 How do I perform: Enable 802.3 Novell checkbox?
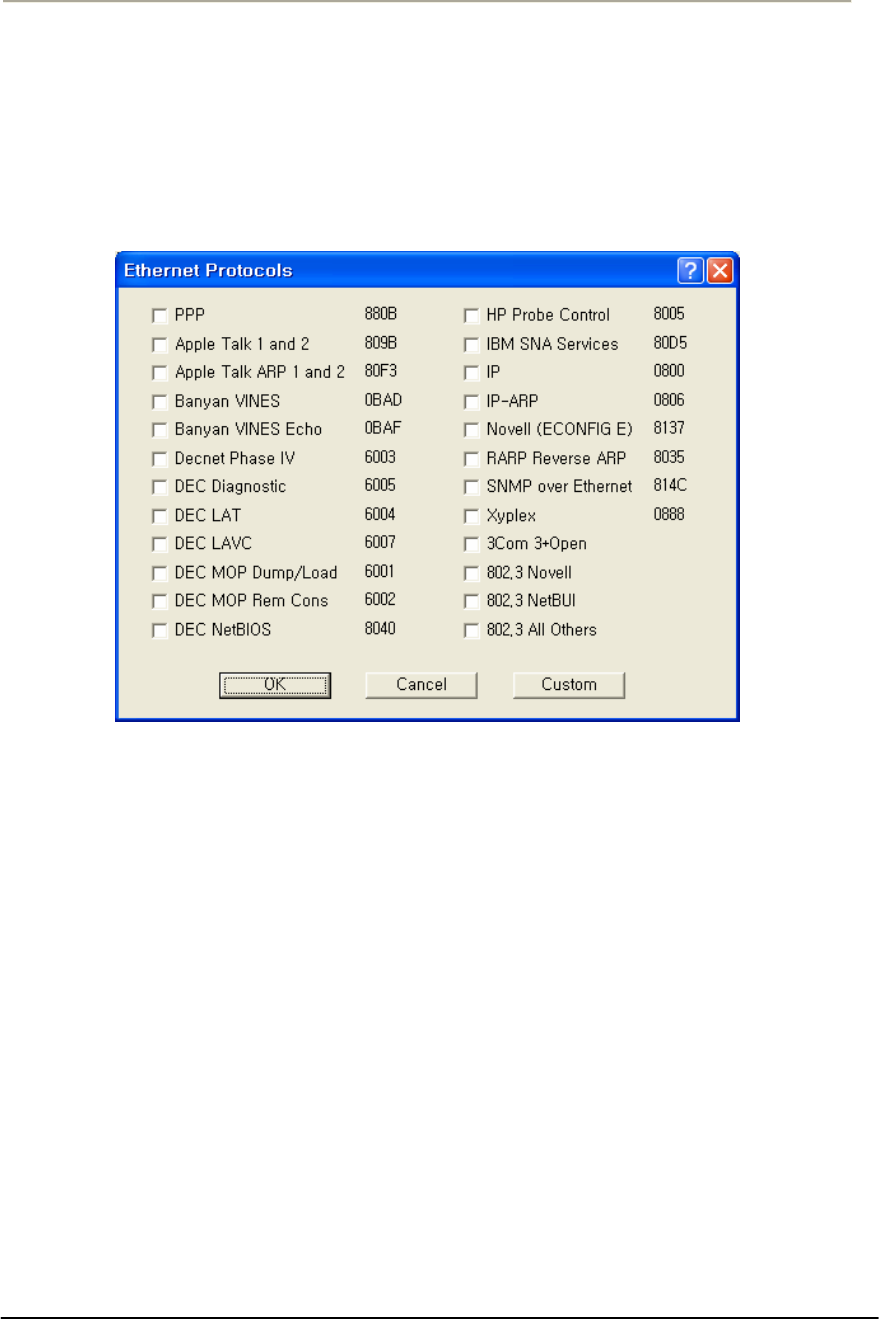pos(470,574)
